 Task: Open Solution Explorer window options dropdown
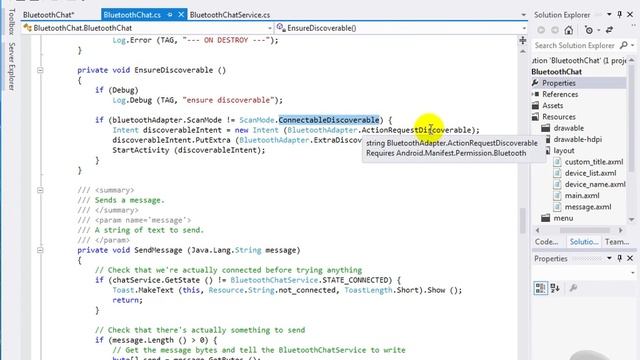tap(609, 15)
